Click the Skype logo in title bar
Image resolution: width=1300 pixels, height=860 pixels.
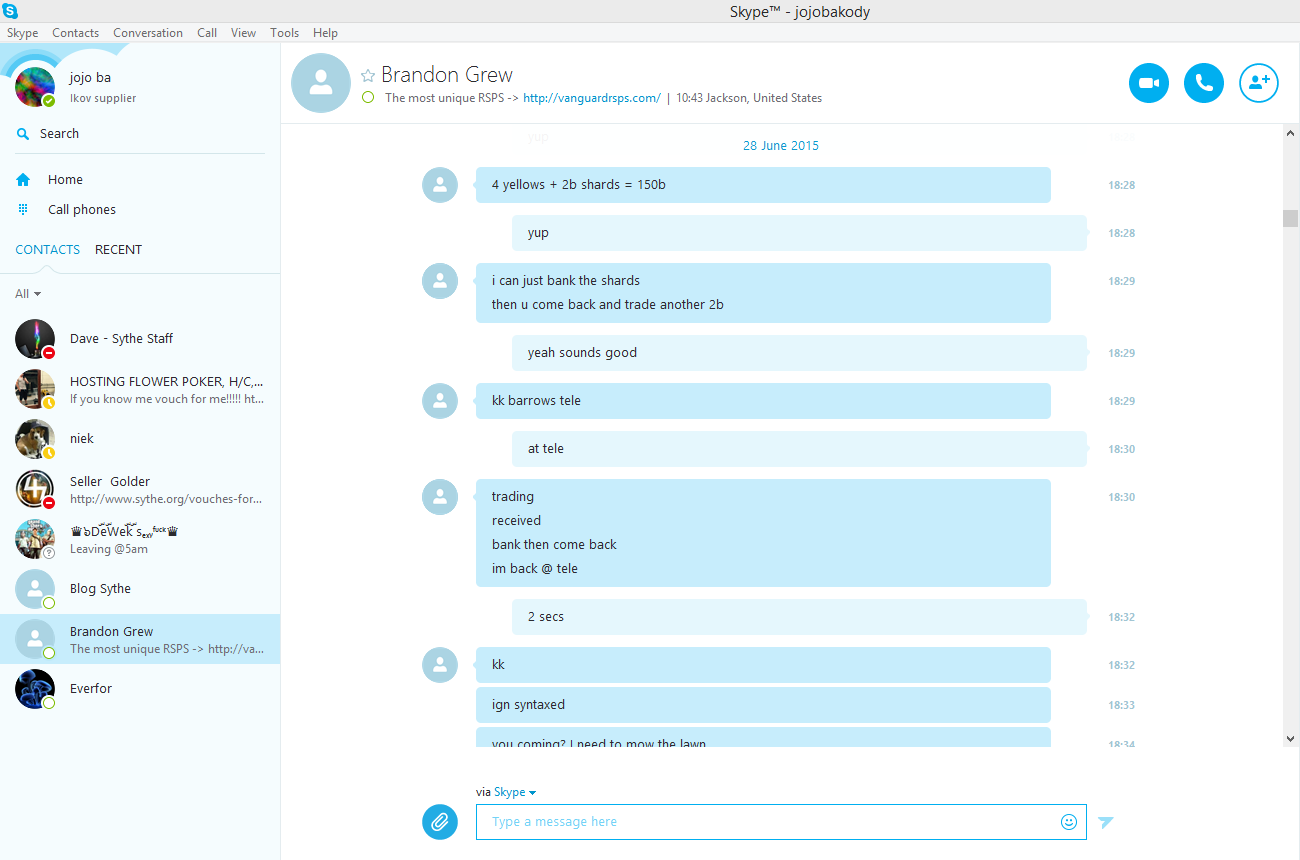9,11
